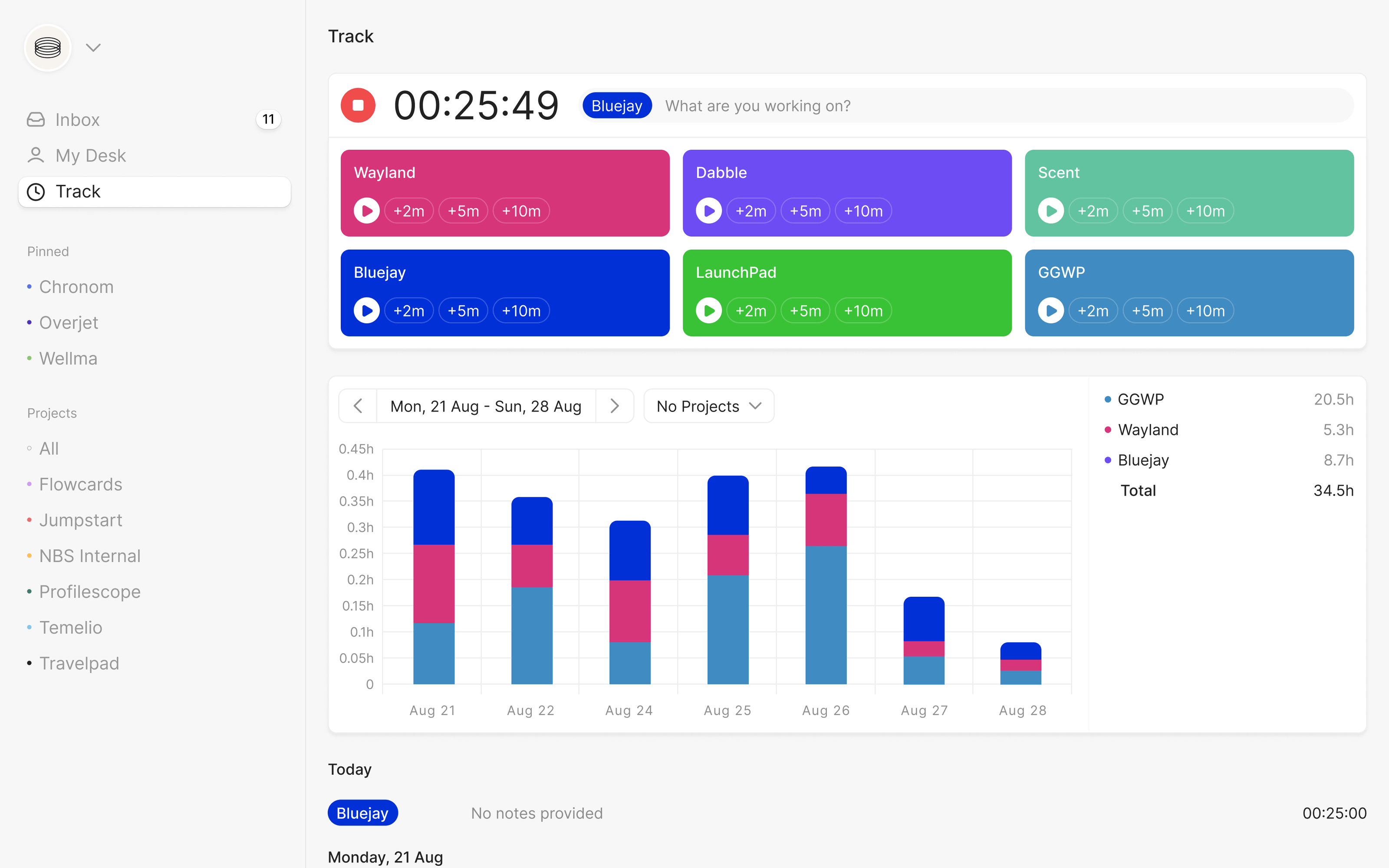Expand the workspace switcher chevron
The width and height of the screenshot is (1389, 868).
tap(93, 48)
